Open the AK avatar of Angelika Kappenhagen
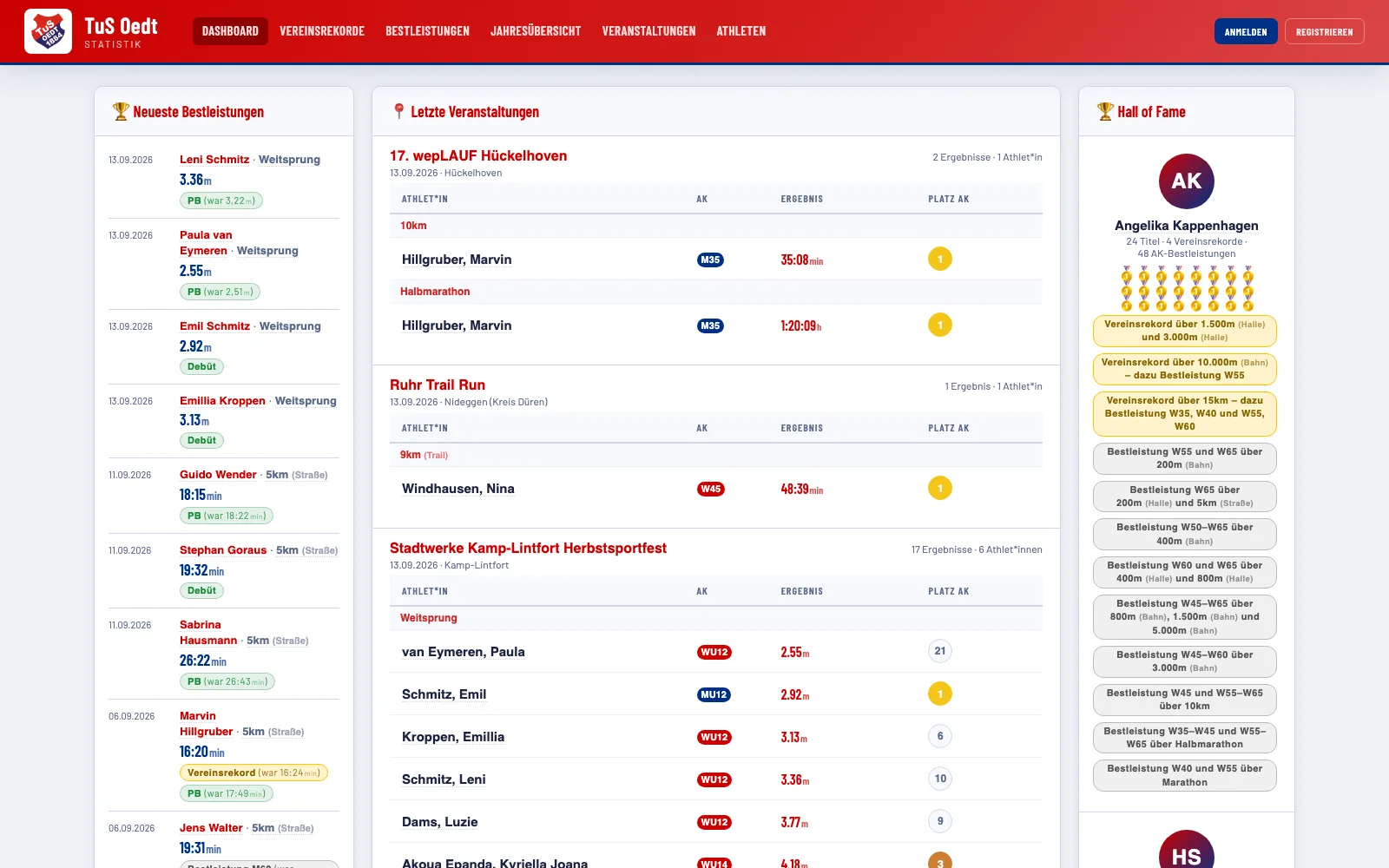Screen dimensions: 1389x868 tap(1187, 181)
